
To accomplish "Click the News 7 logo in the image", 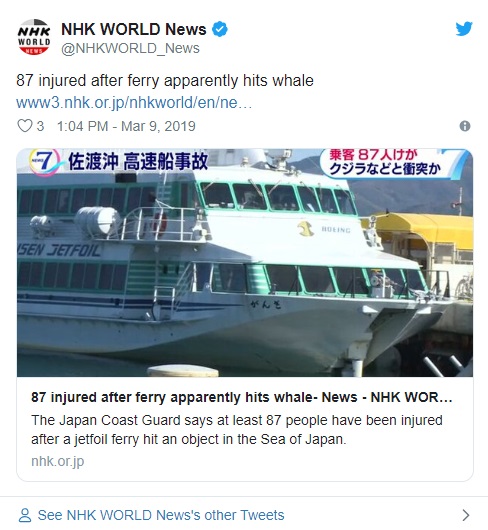I will [44, 162].
